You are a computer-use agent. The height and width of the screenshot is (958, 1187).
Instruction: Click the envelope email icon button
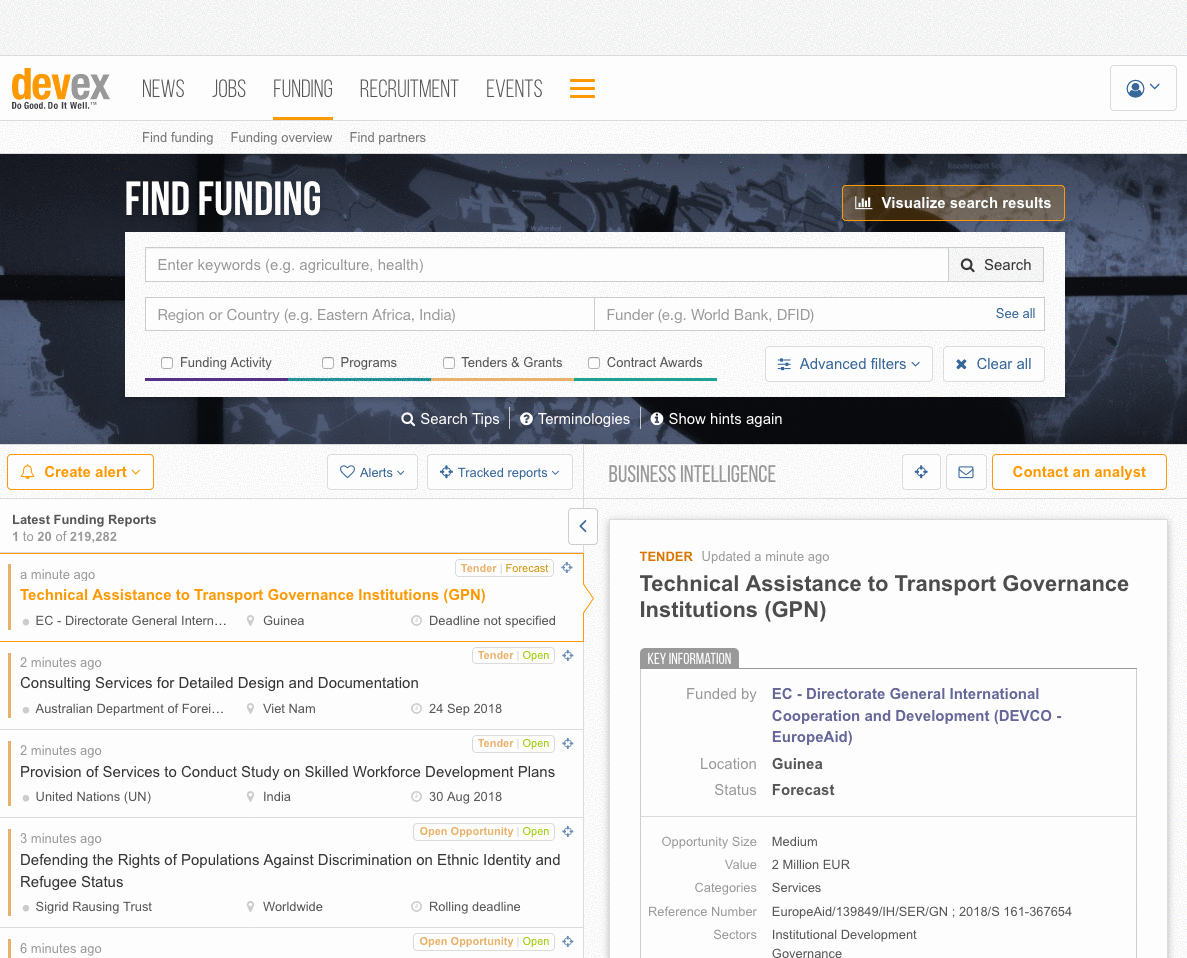(966, 472)
